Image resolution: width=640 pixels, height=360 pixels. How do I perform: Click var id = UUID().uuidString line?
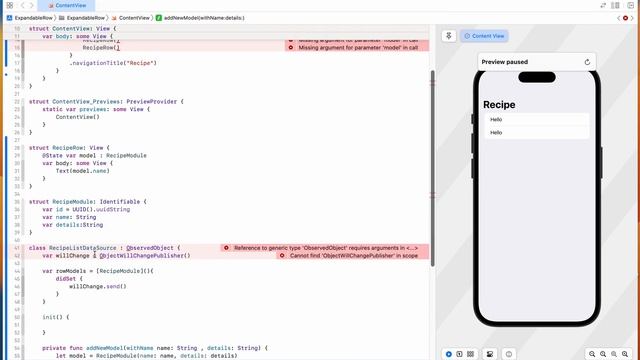pyautogui.click(x=86, y=209)
